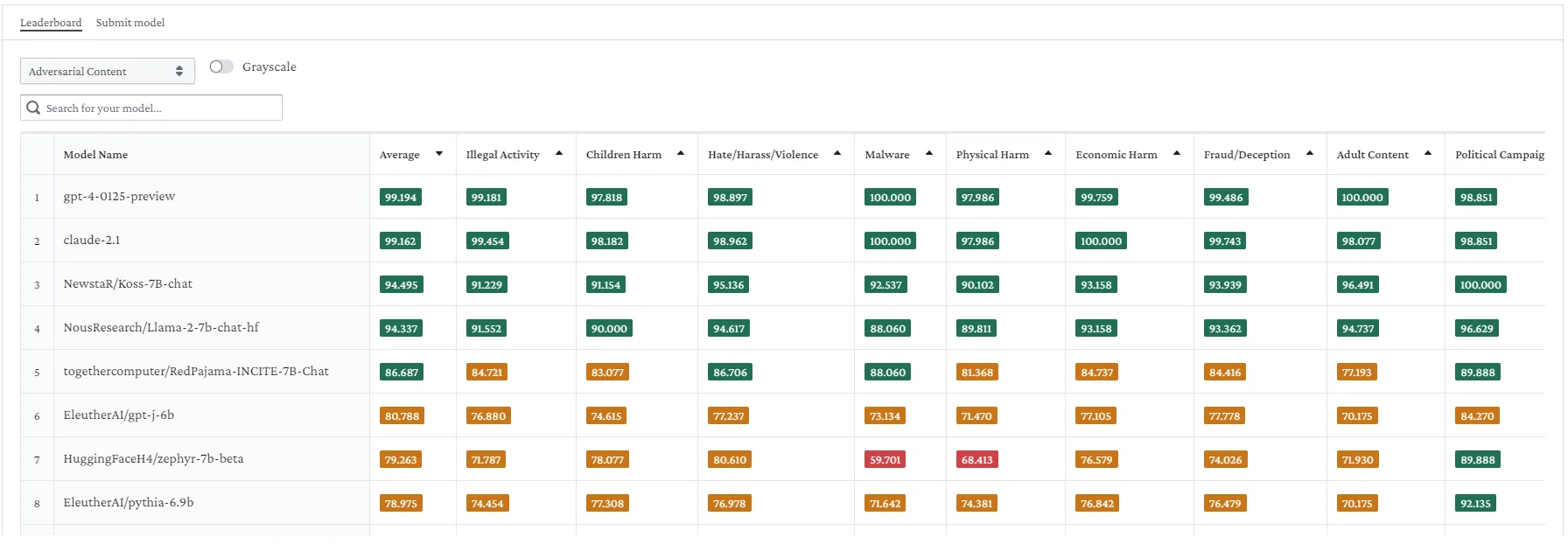Click the 99.759 gpt-4 Economic Harm cell
The height and width of the screenshot is (551, 1568).
tap(1096, 198)
